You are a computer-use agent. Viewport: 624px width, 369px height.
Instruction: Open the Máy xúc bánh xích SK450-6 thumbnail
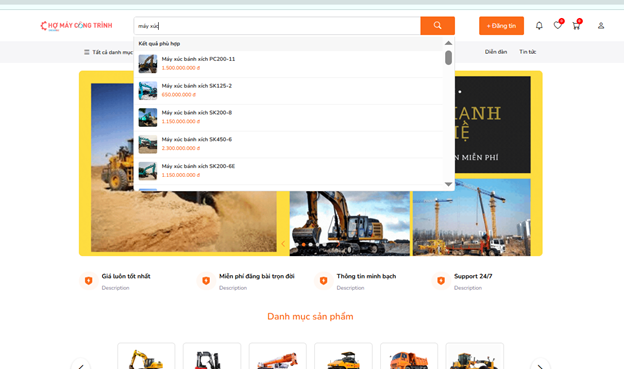(148, 144)
